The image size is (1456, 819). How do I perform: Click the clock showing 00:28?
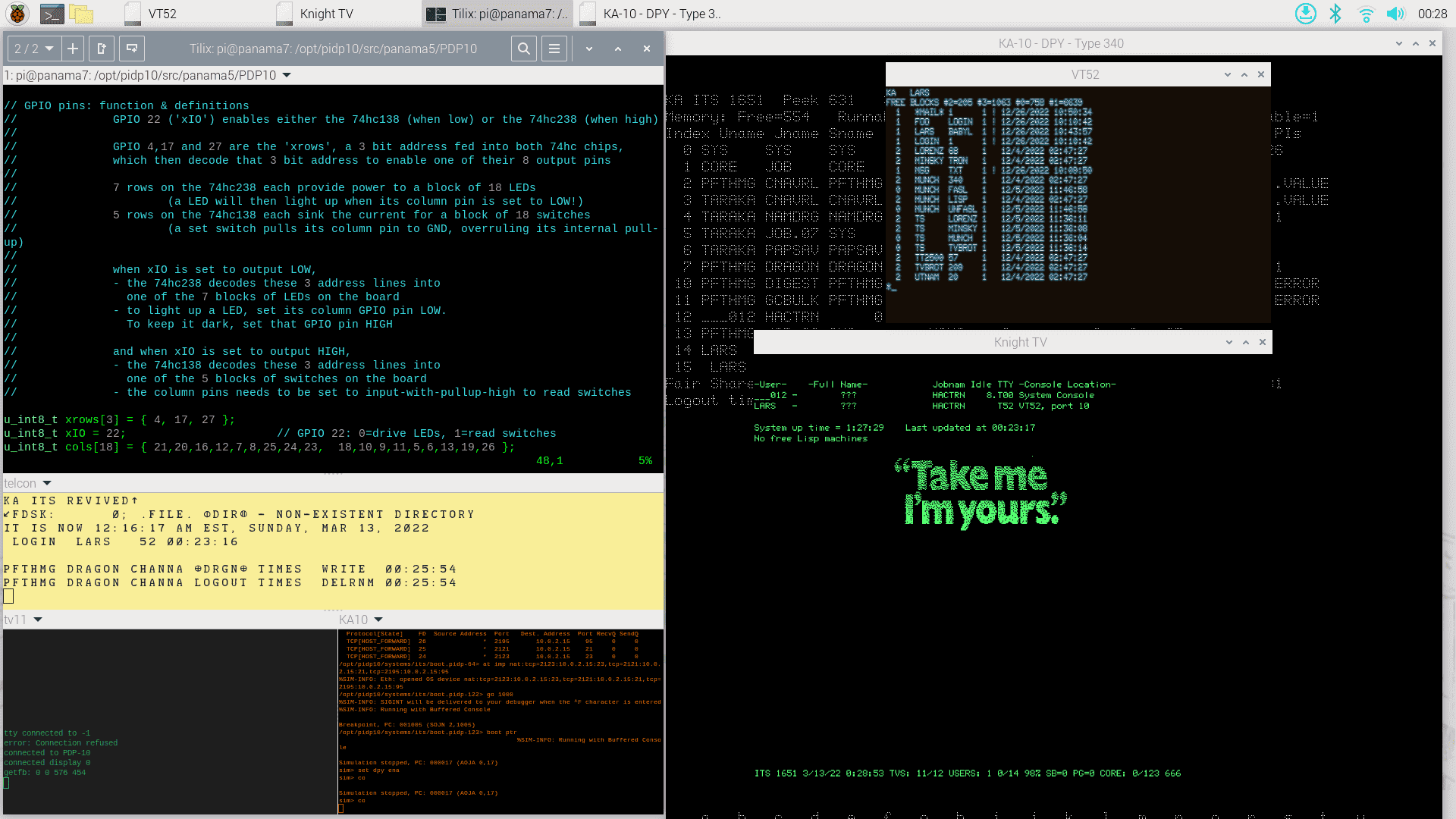click(1432, 14)
